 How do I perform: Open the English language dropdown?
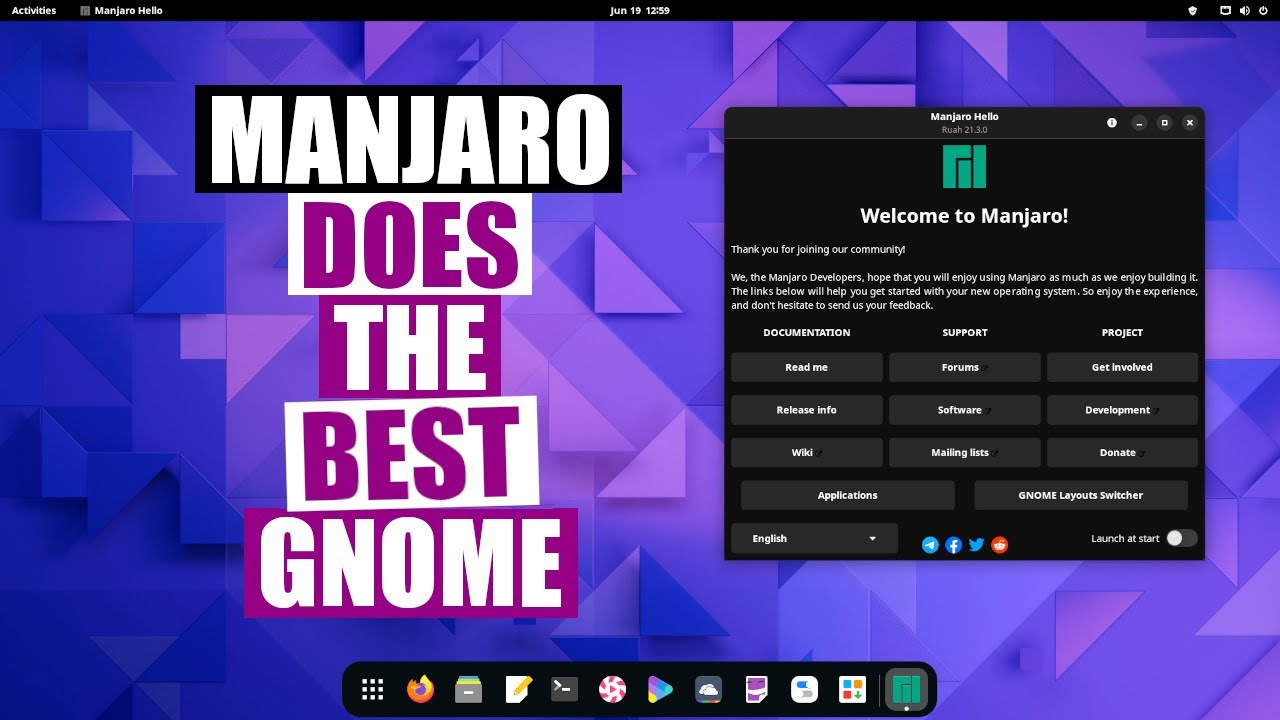(x=814, y=538)
